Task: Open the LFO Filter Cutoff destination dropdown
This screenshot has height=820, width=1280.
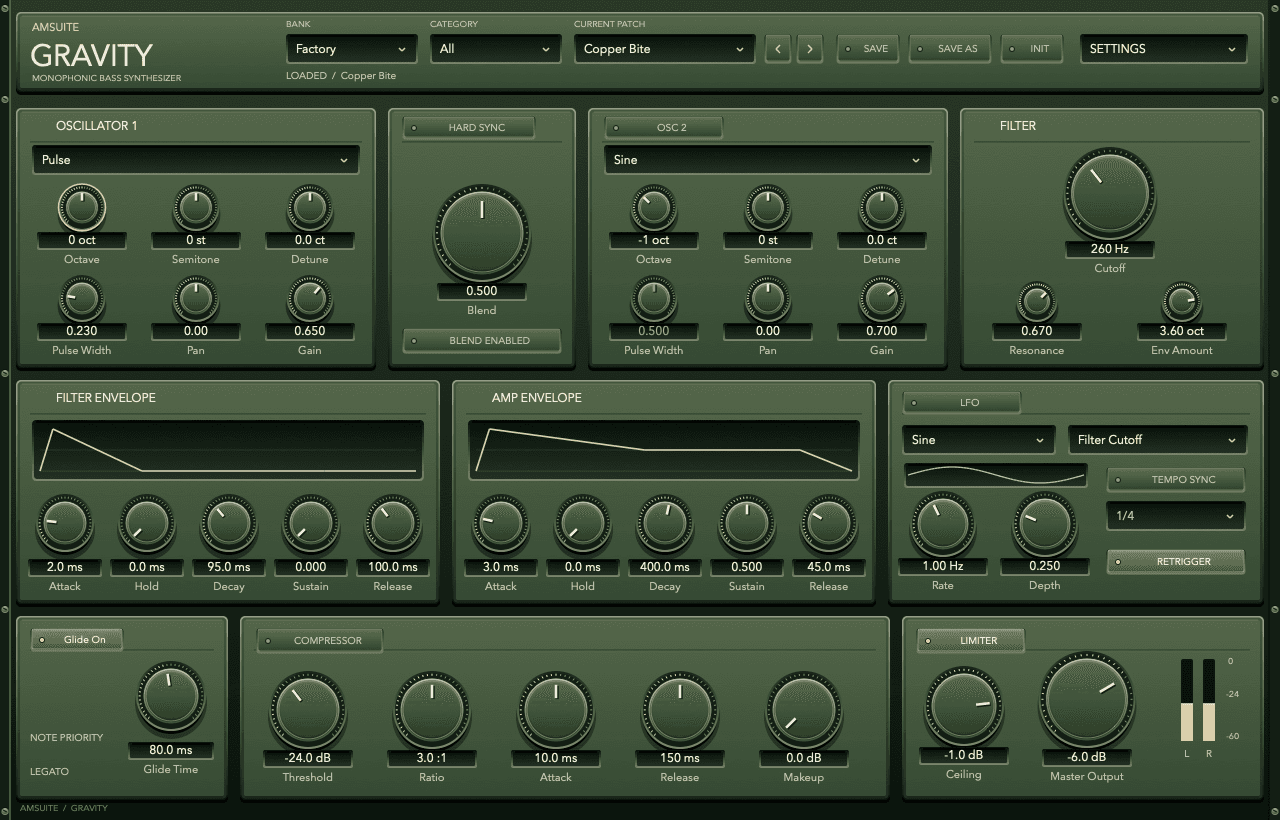Action: (1158, 440)
